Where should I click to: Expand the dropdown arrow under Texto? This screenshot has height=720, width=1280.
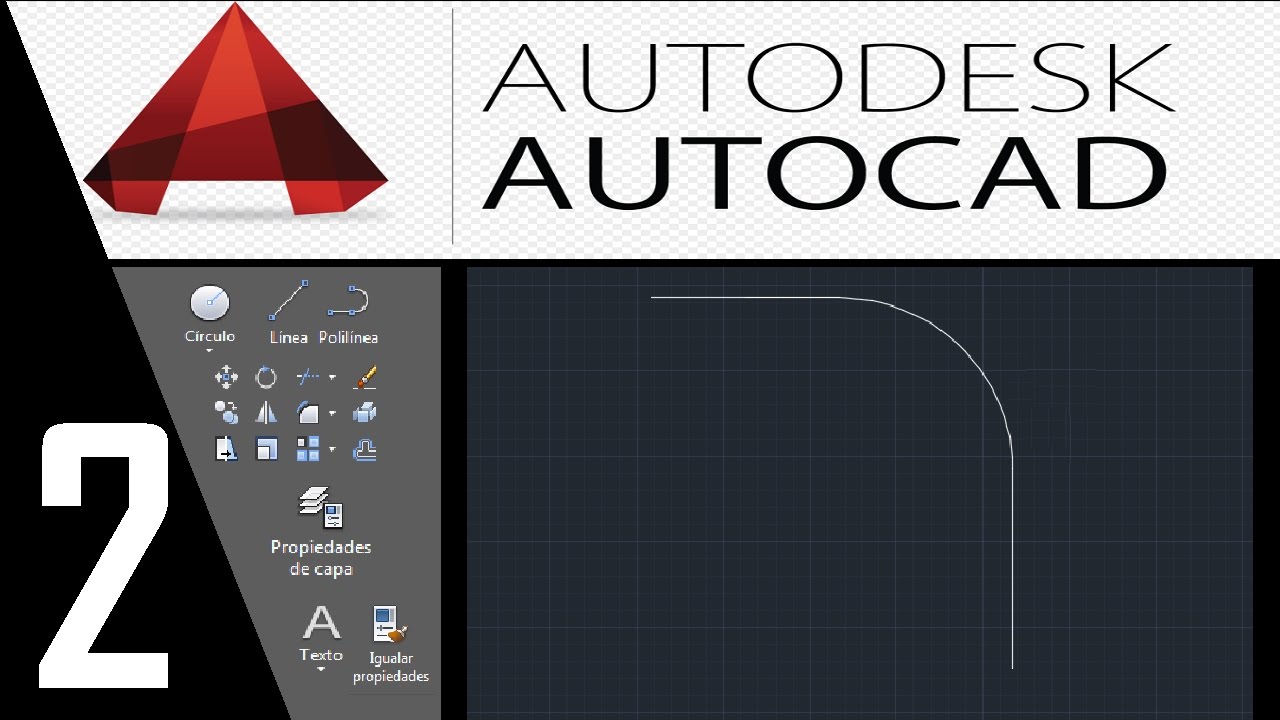[321, 669]
